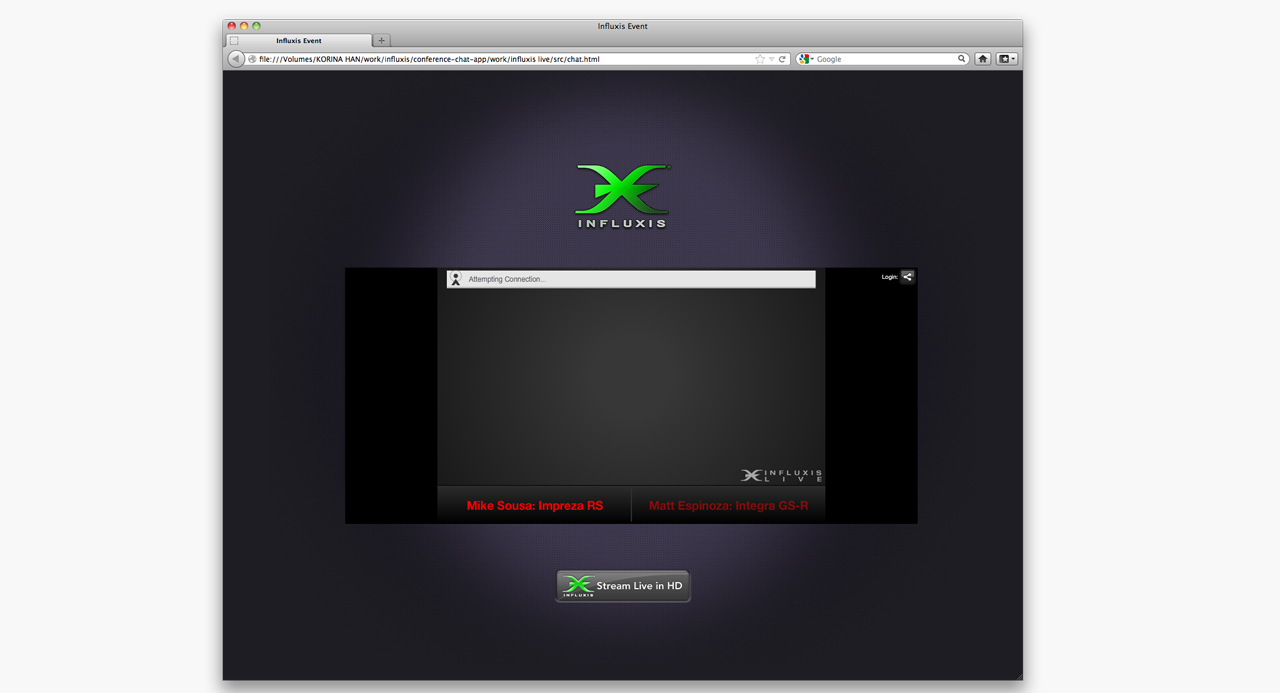Click the Influxis logo icon on the Stream button
The height and width of the screenshot is (693, 1280).
(578, 586)
